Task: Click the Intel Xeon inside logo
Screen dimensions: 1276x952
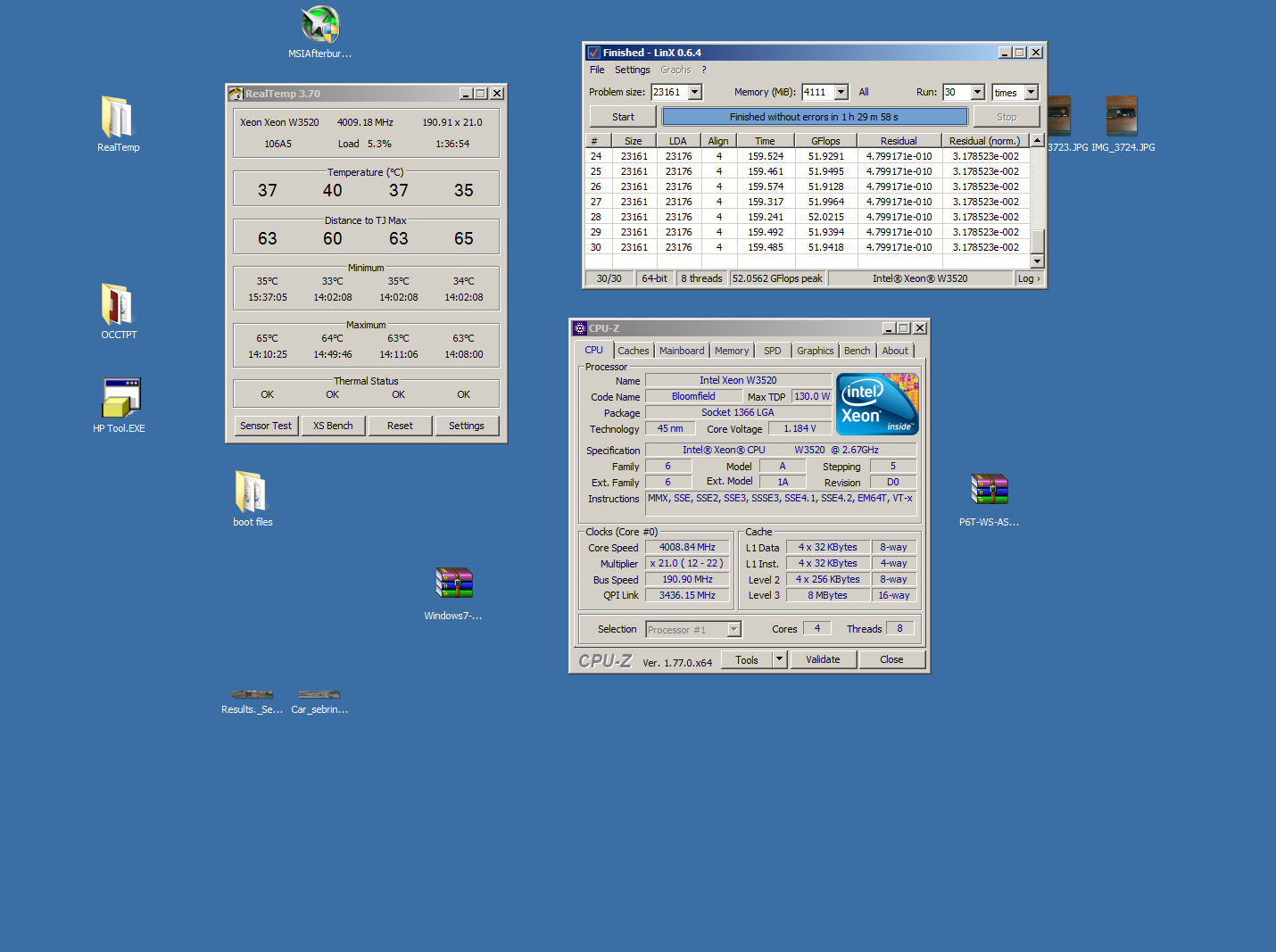Action: pyautogui.click(x=877, y=404)
